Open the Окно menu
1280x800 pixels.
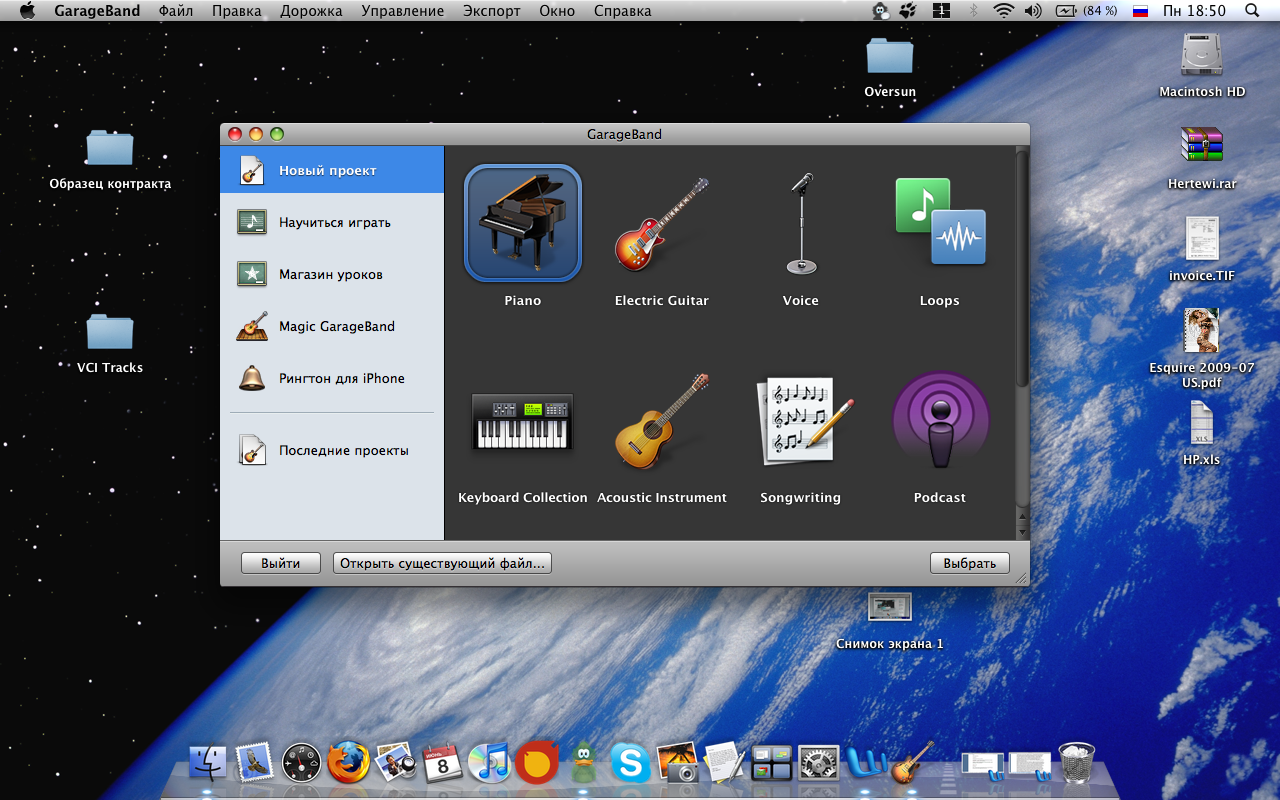[x=557, y=11]
